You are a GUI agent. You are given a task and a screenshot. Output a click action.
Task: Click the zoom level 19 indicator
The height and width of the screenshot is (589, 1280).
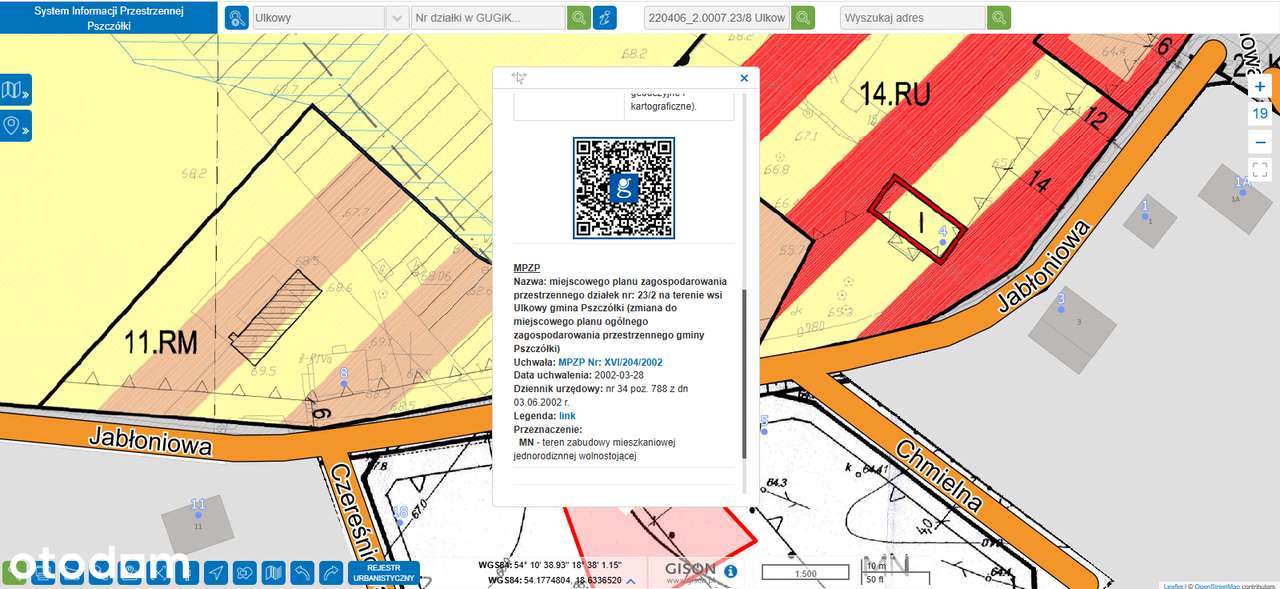[1260, 114]
